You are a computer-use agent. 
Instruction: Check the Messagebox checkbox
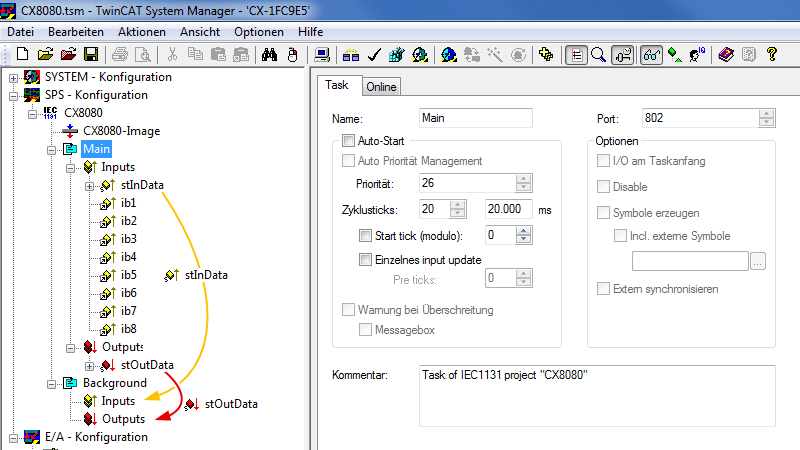click(x=365, y=330)
